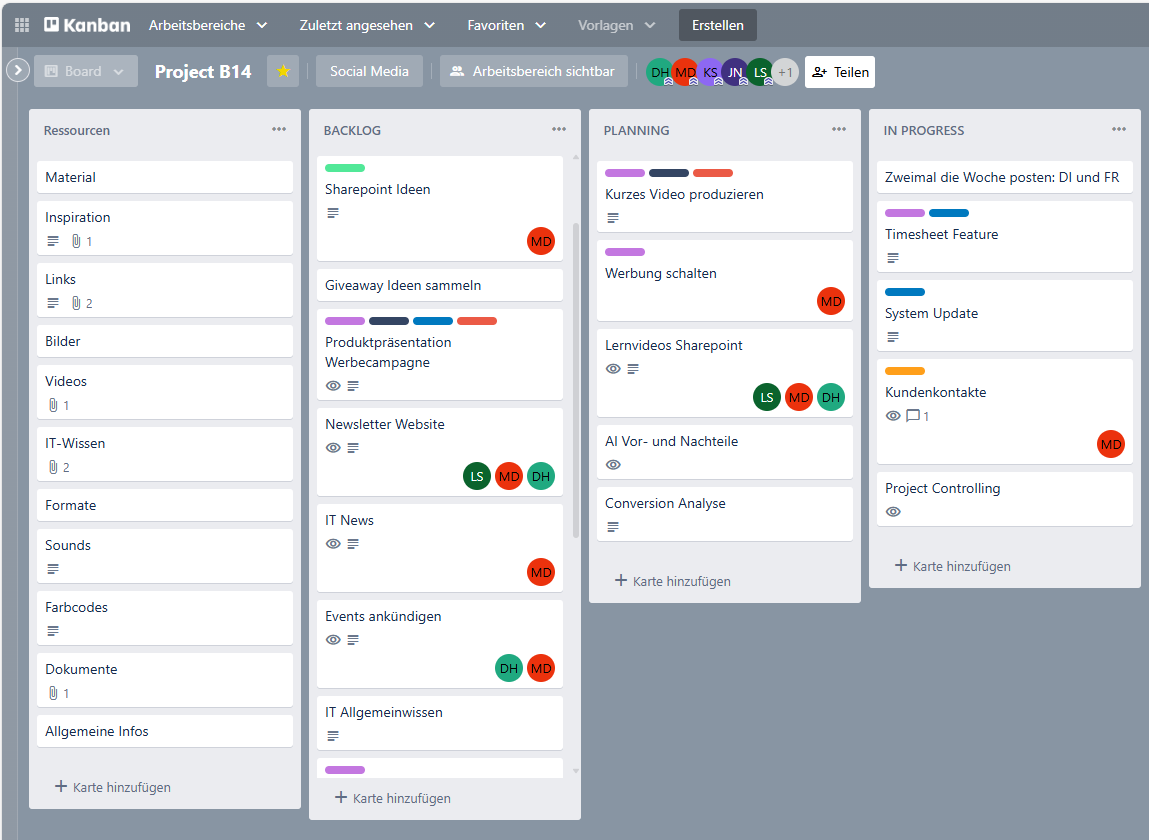Expand the collapsed sidebar arrow
1149x840 pixels.
17,70
